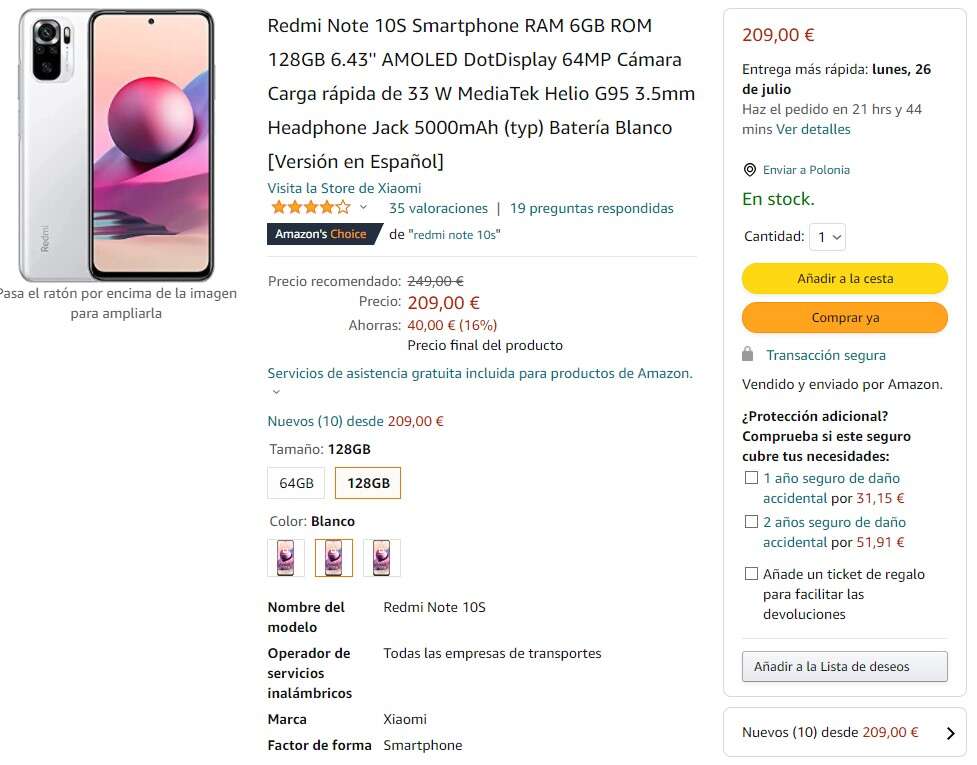Click the arrow in the Nuevos (10) box
Viewport: 977px width, 765px height.
(950, 733)
